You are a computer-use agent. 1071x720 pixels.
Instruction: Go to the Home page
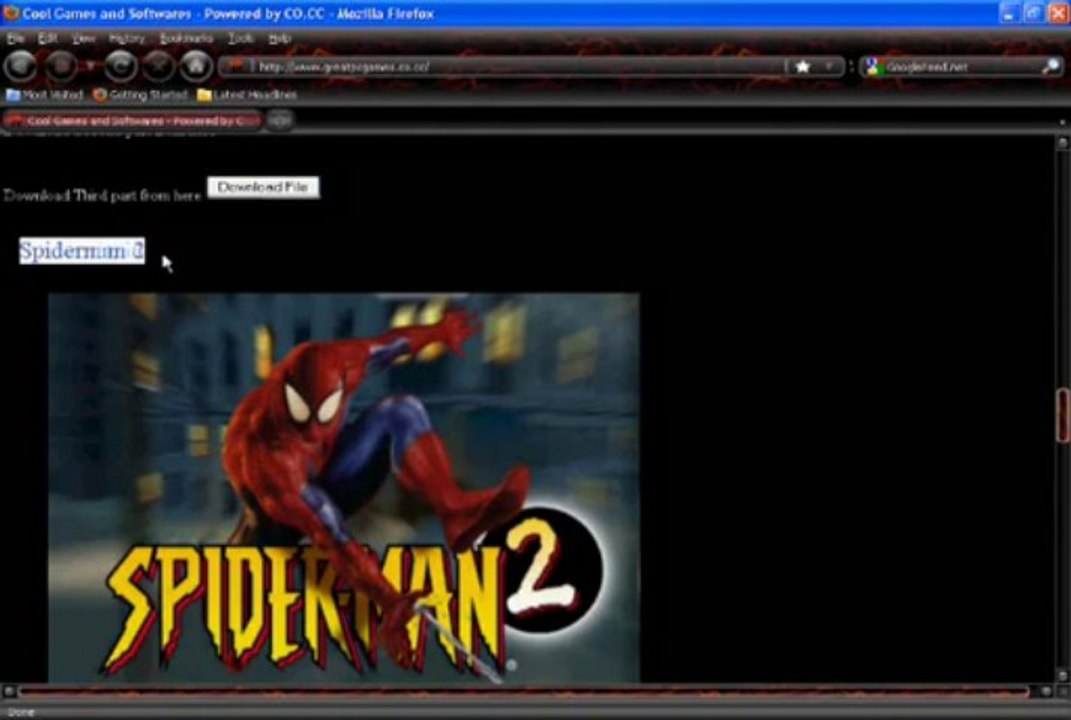pos(196,66)
